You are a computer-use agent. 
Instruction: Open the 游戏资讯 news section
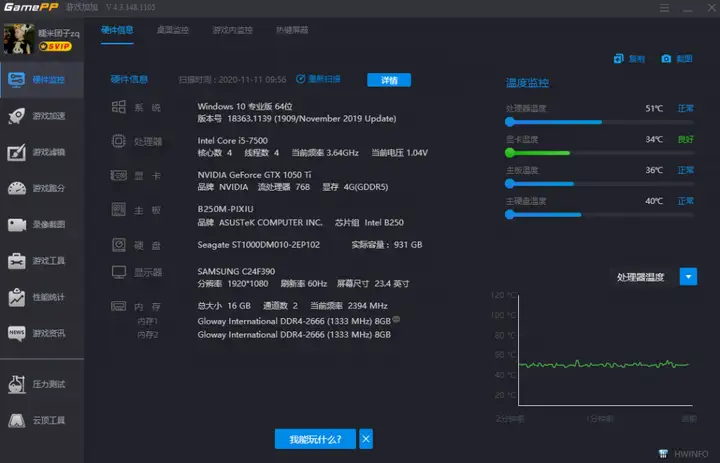point(42,333)
